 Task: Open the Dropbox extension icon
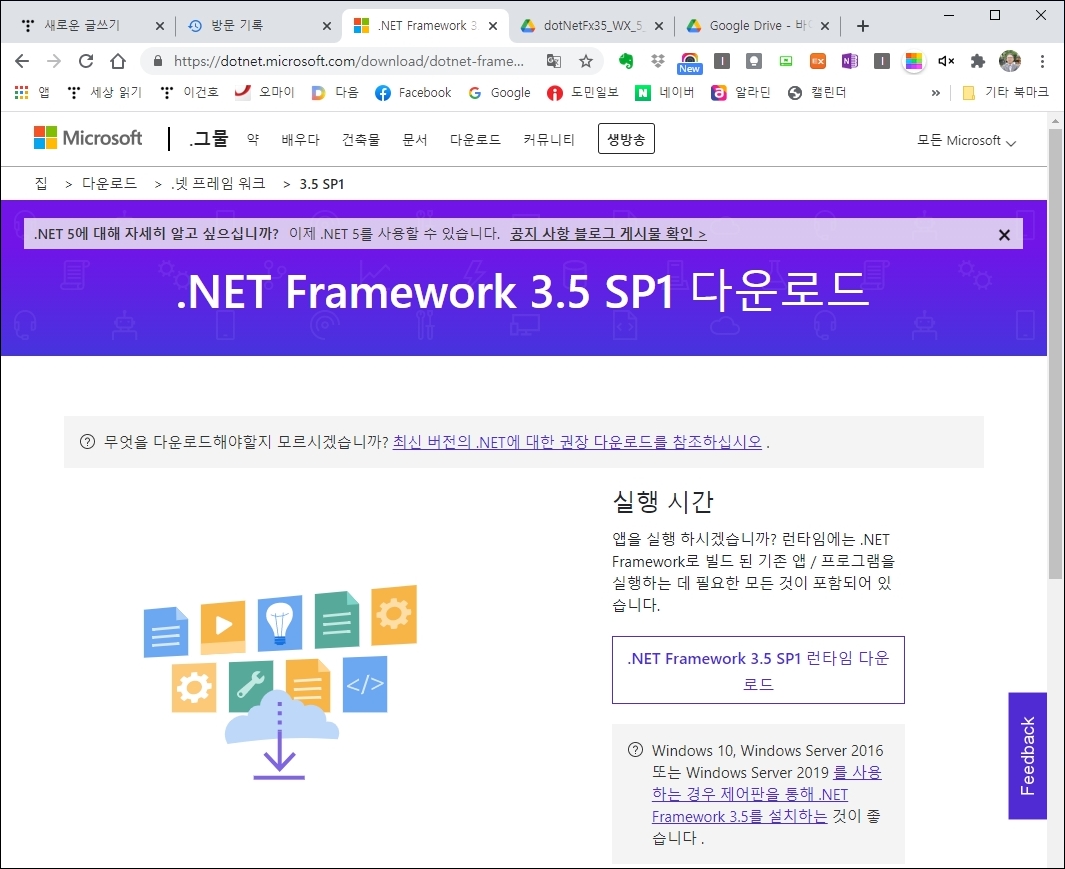[657, 61]
